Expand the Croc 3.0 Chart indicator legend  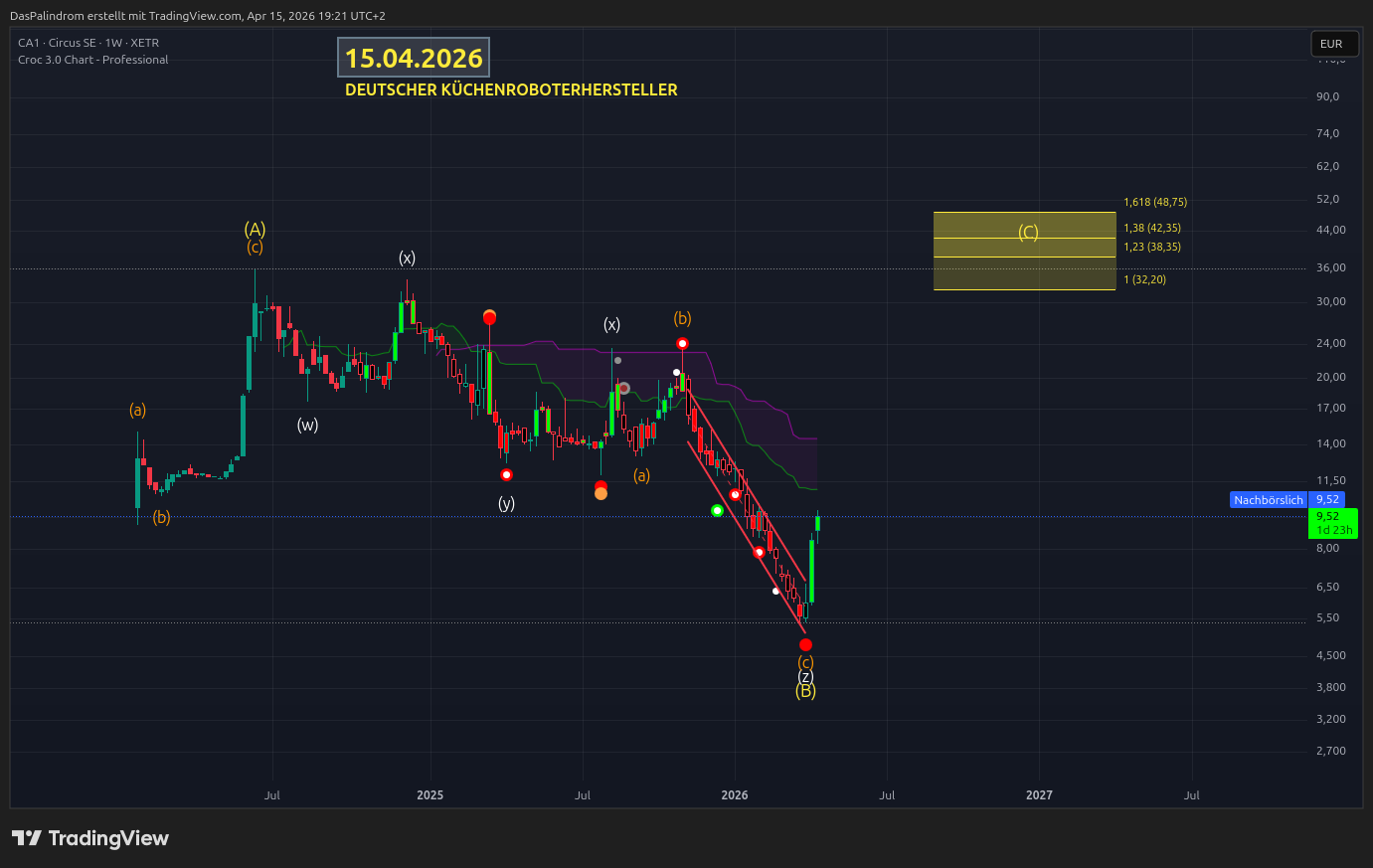pos(92,60)
